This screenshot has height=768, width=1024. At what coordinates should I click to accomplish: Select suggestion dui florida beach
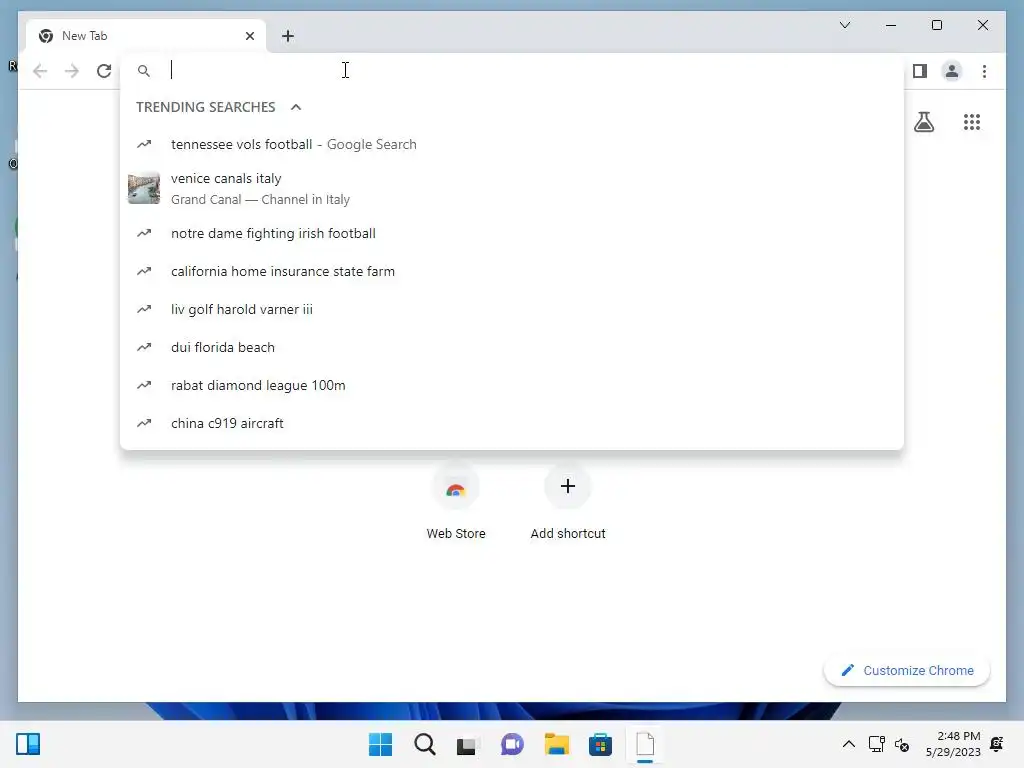pyautogui.click(x=512, y=347)
